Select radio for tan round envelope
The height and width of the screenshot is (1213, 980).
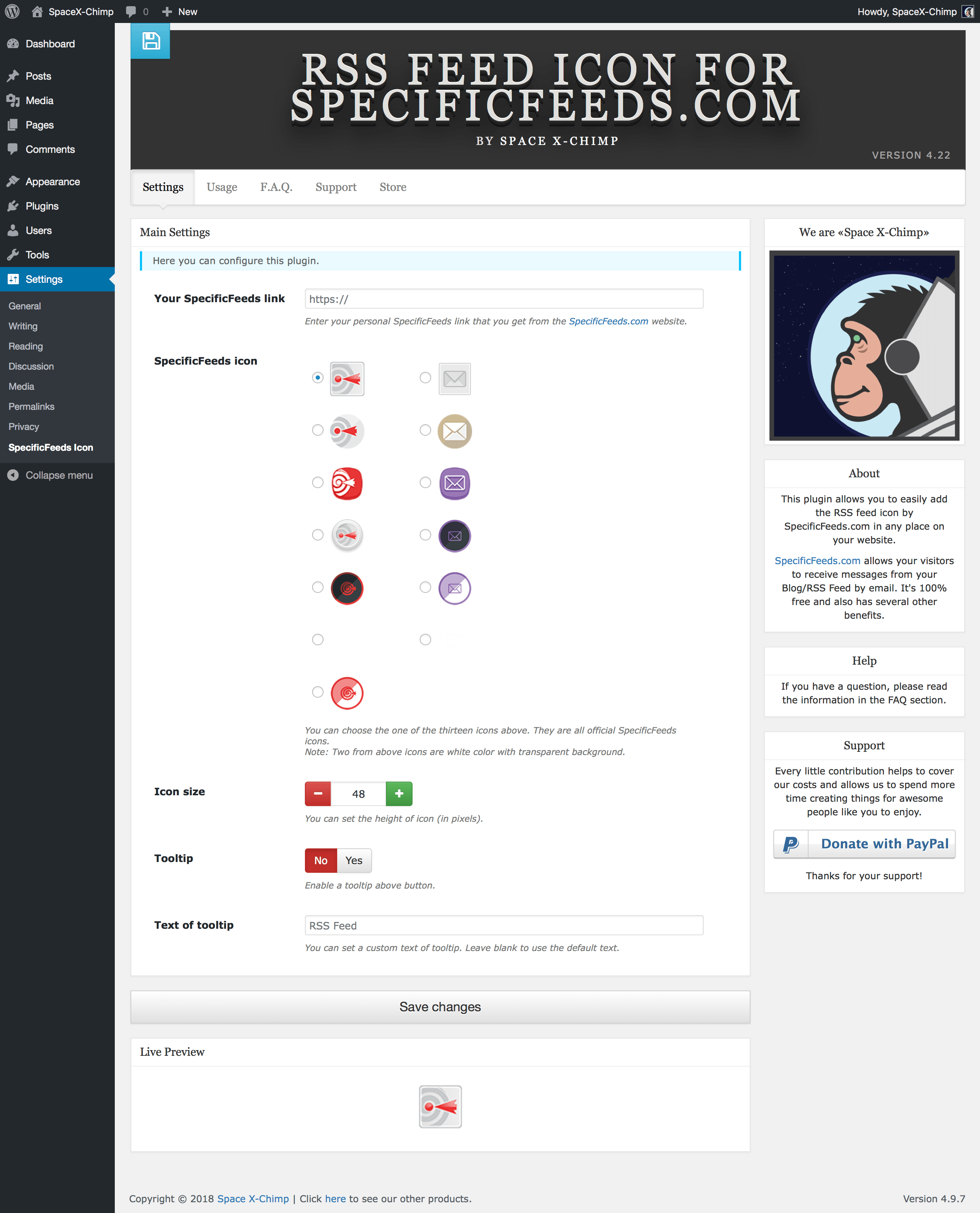[x=425, y=430]
